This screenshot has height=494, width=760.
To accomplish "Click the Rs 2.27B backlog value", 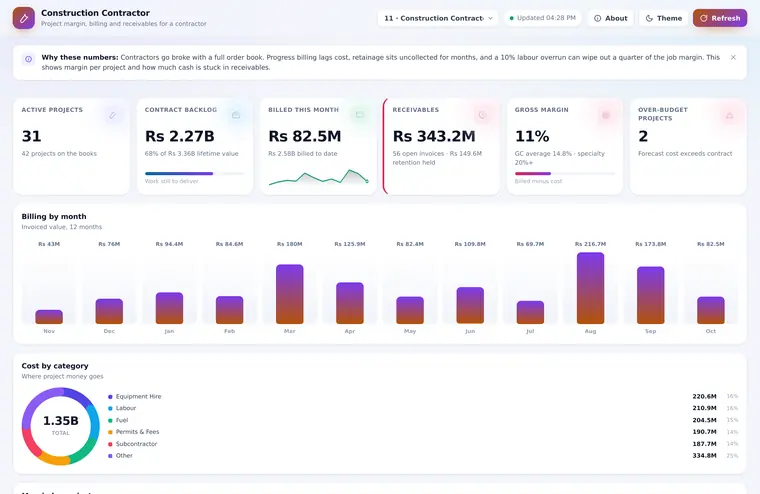I will point(180,137).
